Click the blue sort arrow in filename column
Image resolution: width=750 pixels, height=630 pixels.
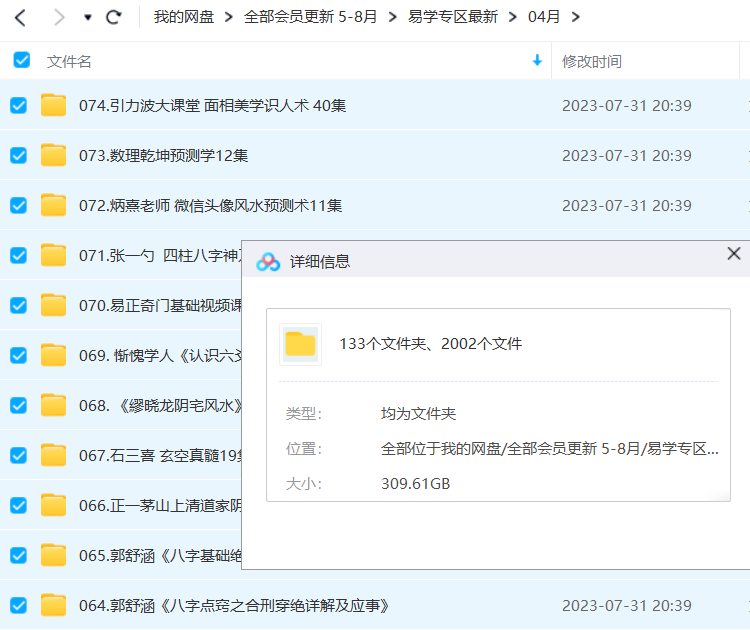537,61
